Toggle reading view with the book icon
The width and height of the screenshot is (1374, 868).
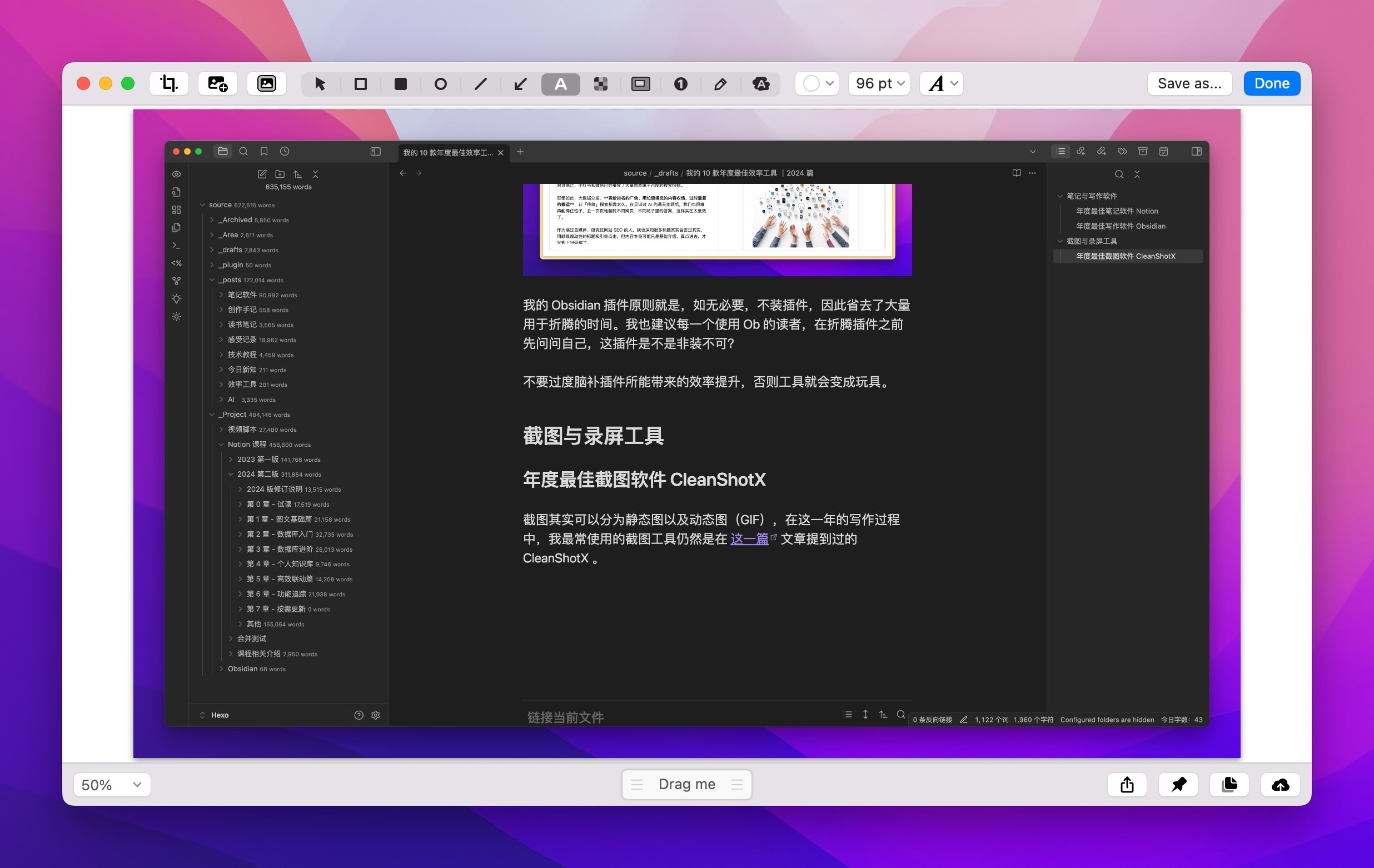click(1017, 173)
